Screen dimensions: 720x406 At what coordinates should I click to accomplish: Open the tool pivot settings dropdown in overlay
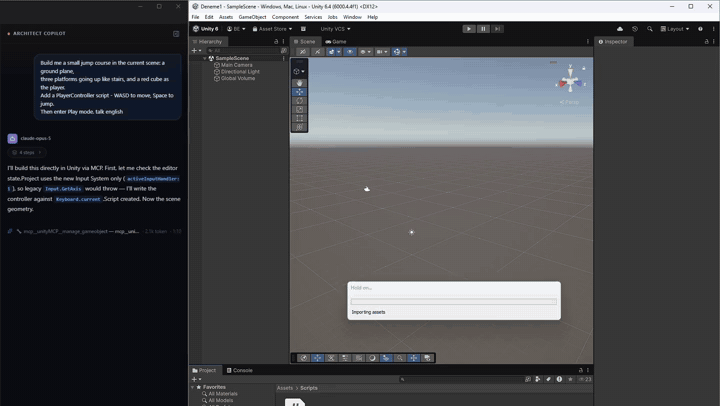[299, 71]
